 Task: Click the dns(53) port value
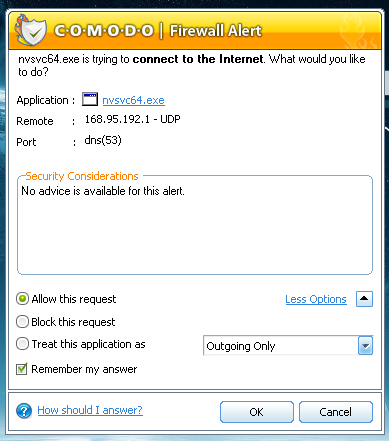point(103,140)
